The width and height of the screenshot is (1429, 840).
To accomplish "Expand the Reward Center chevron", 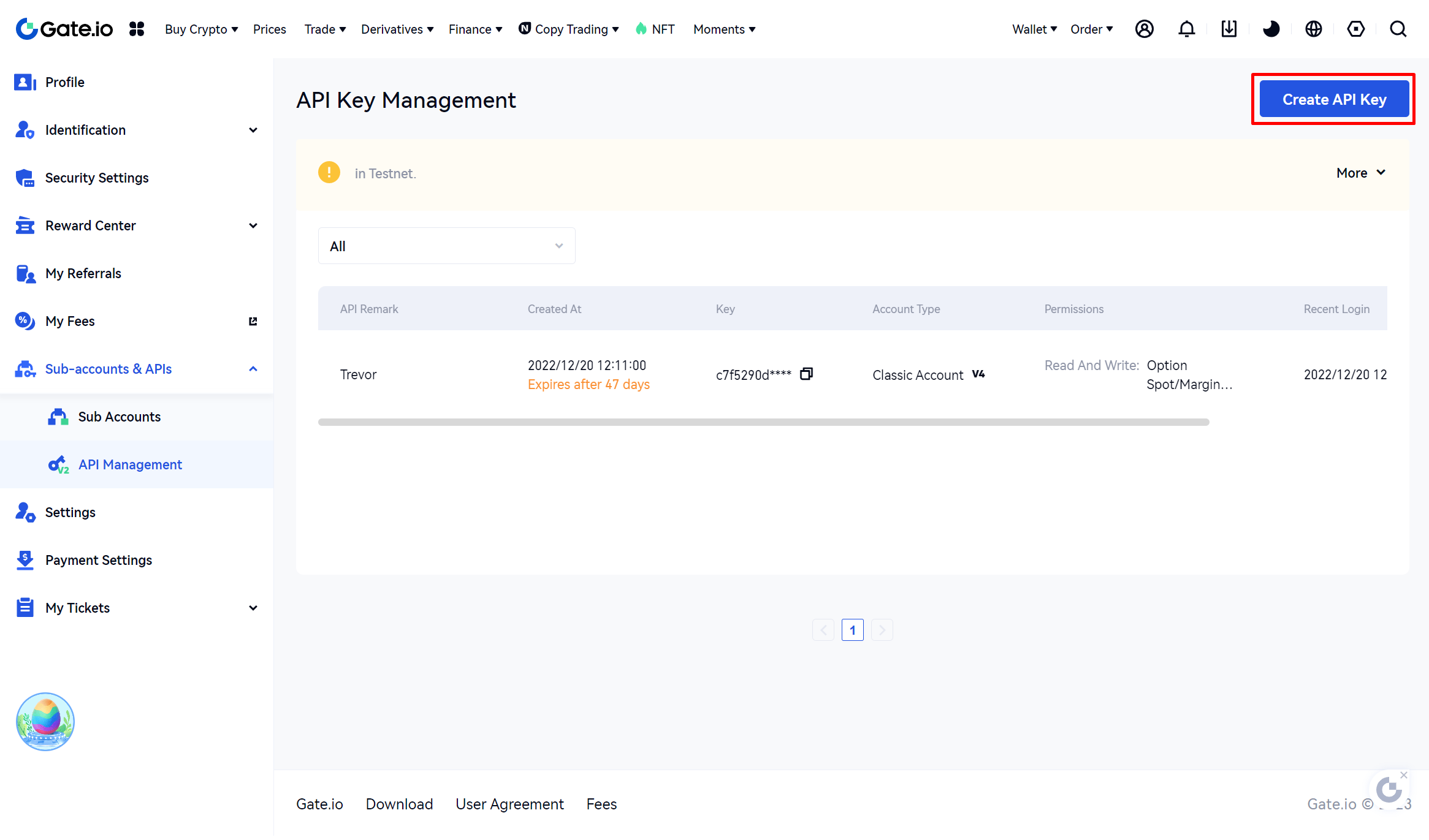I will tap(253, 225).
